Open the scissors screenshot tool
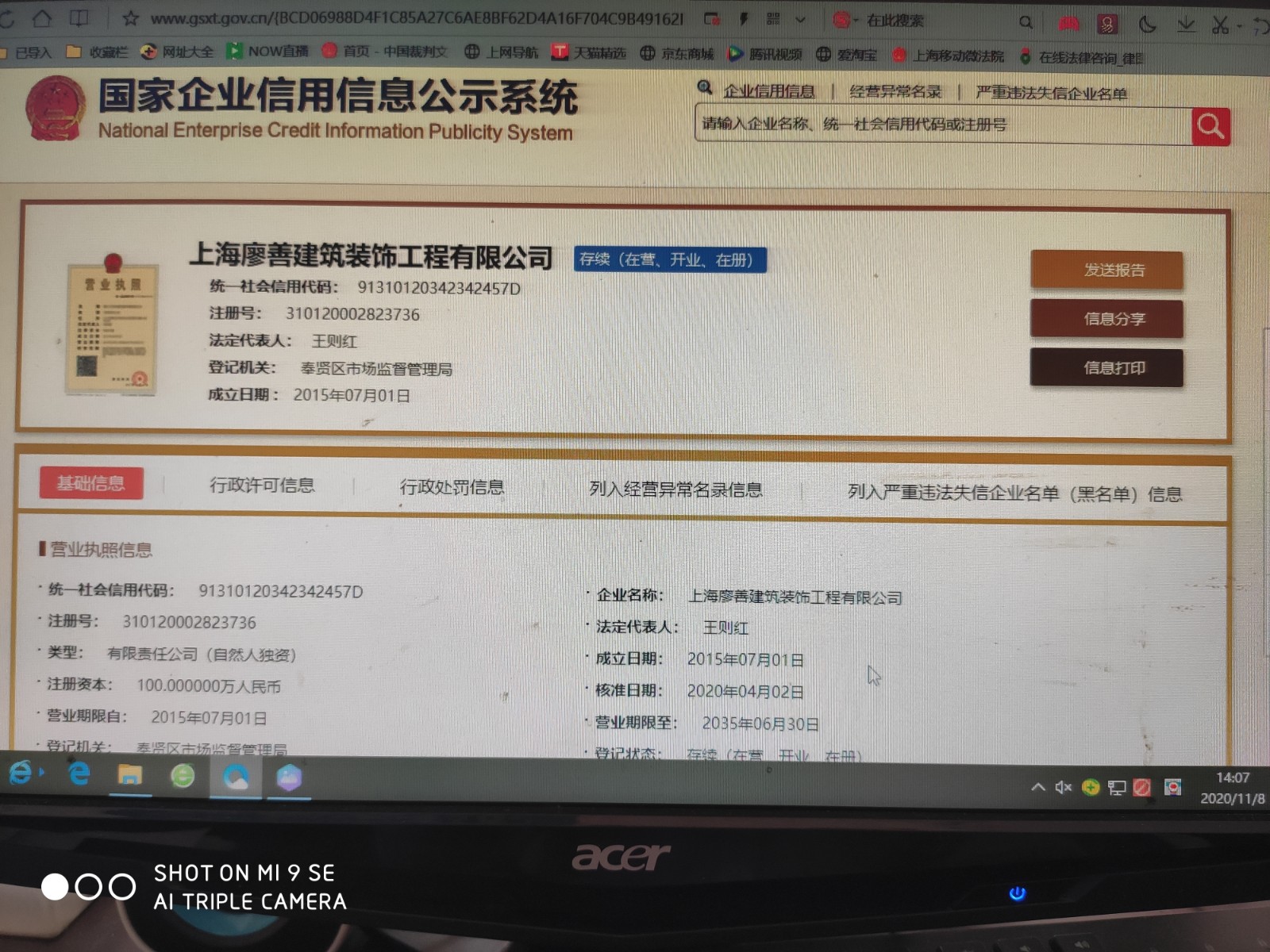Viewport: 1270px width, 952px height. 1220,25
